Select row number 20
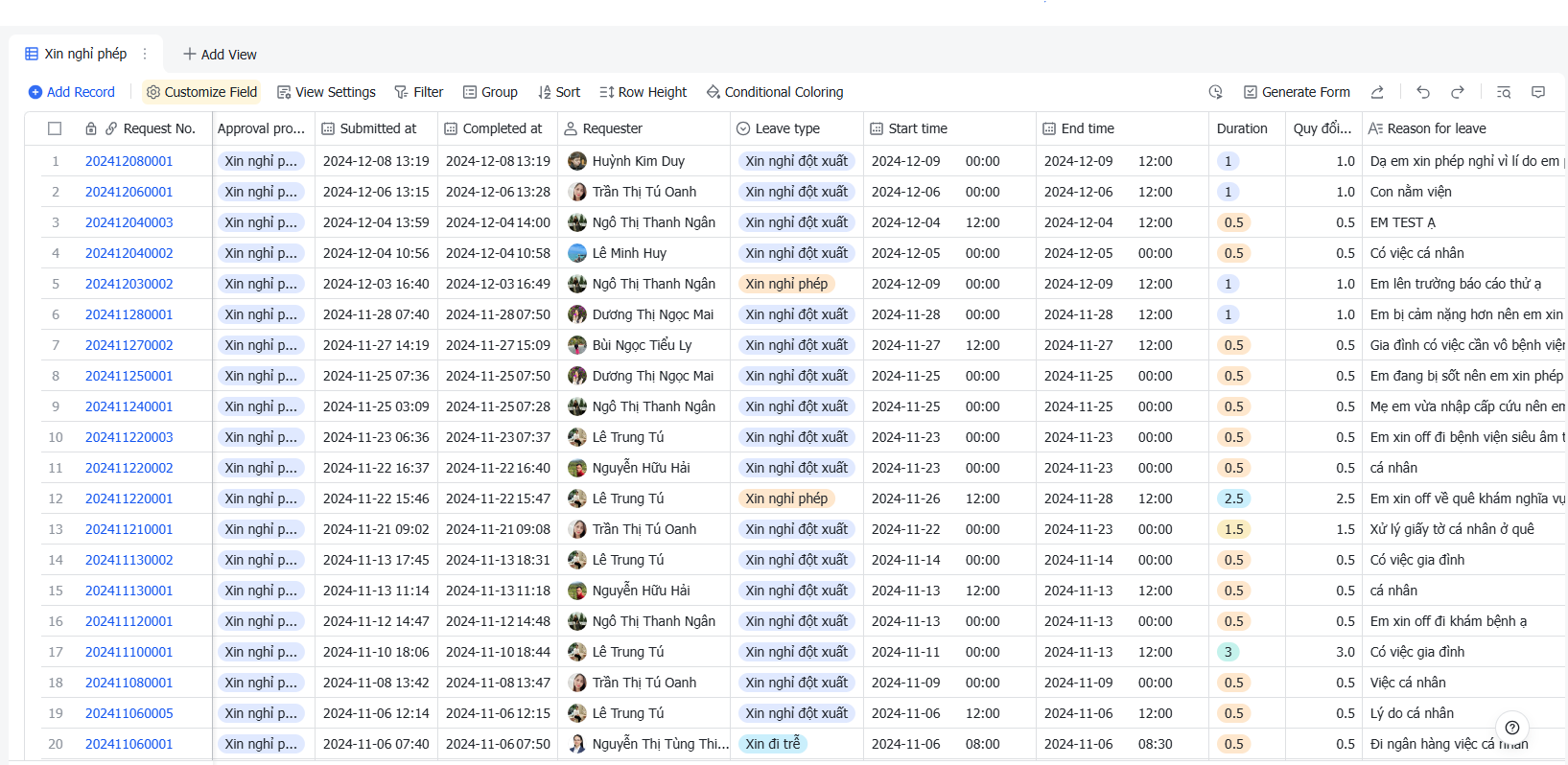The height and width of the screenshot is (765, 1568). [x=56, y=744]
